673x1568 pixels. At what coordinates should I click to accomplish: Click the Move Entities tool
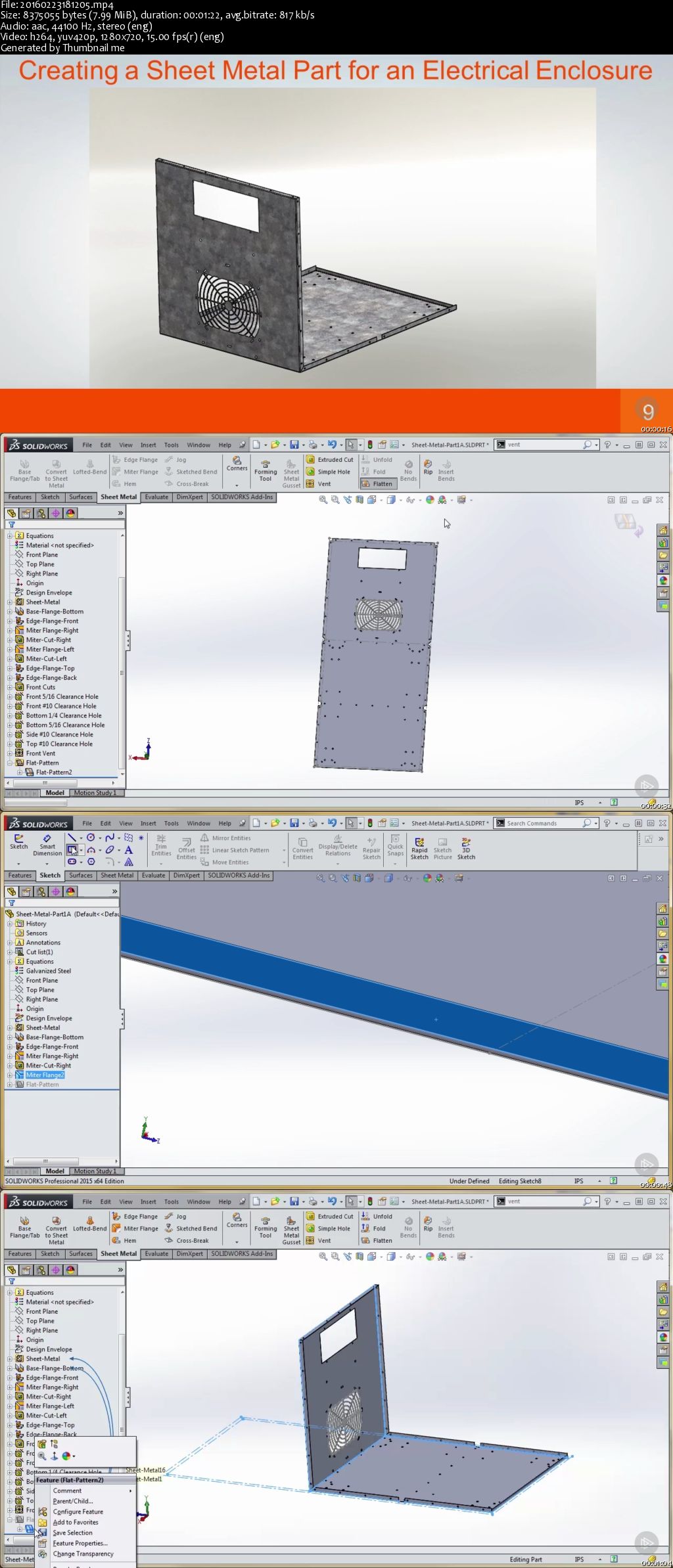point(224,862)
